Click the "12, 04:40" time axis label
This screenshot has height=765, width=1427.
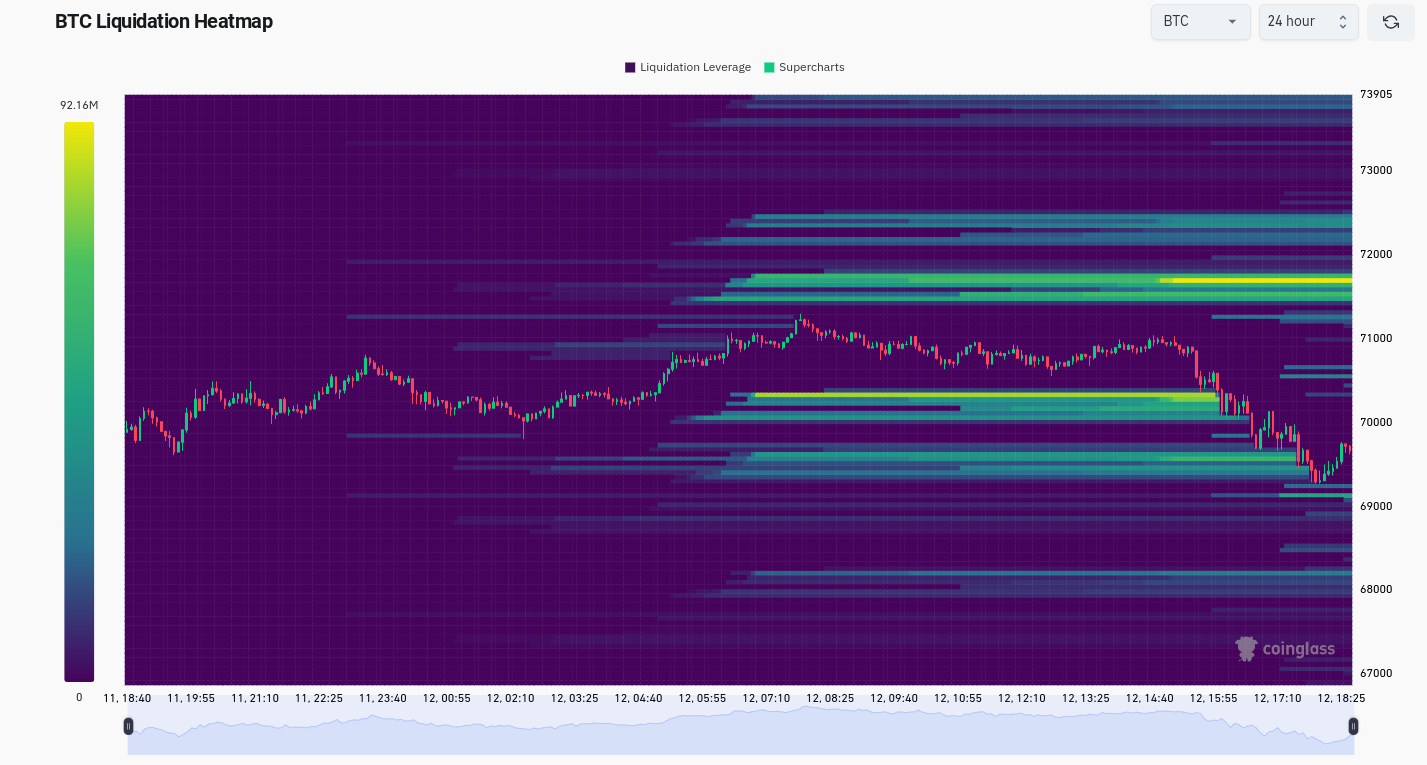pyautogui.click(x=639, y=698)
